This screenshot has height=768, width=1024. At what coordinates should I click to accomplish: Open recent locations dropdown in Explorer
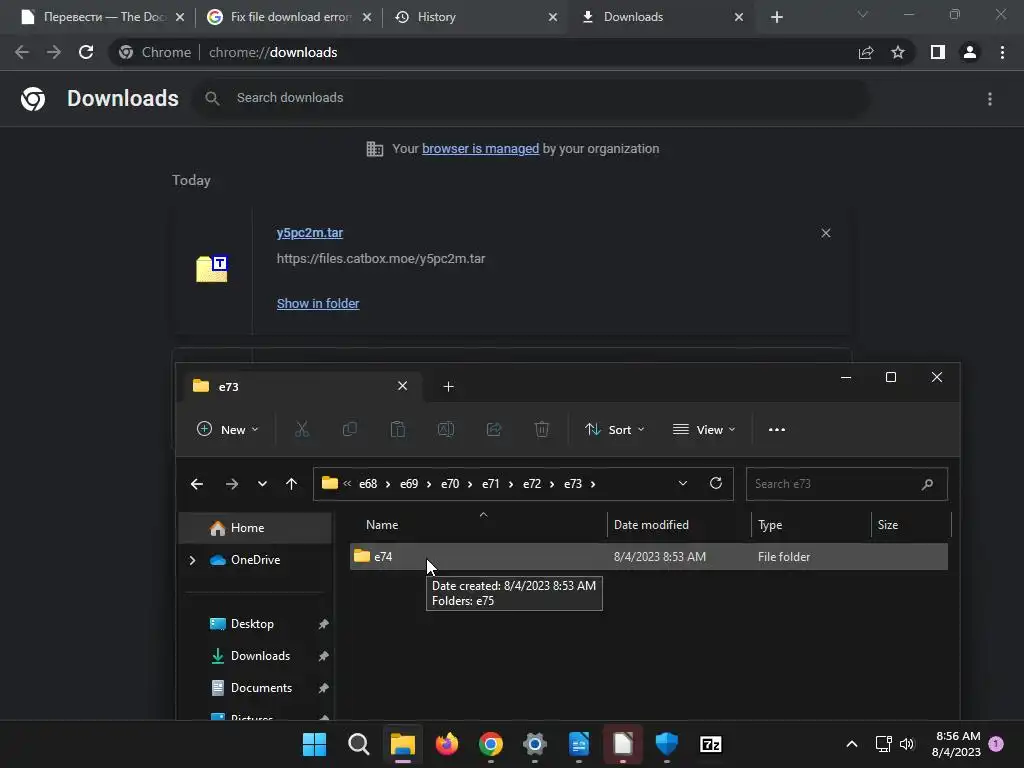(262, 484)
